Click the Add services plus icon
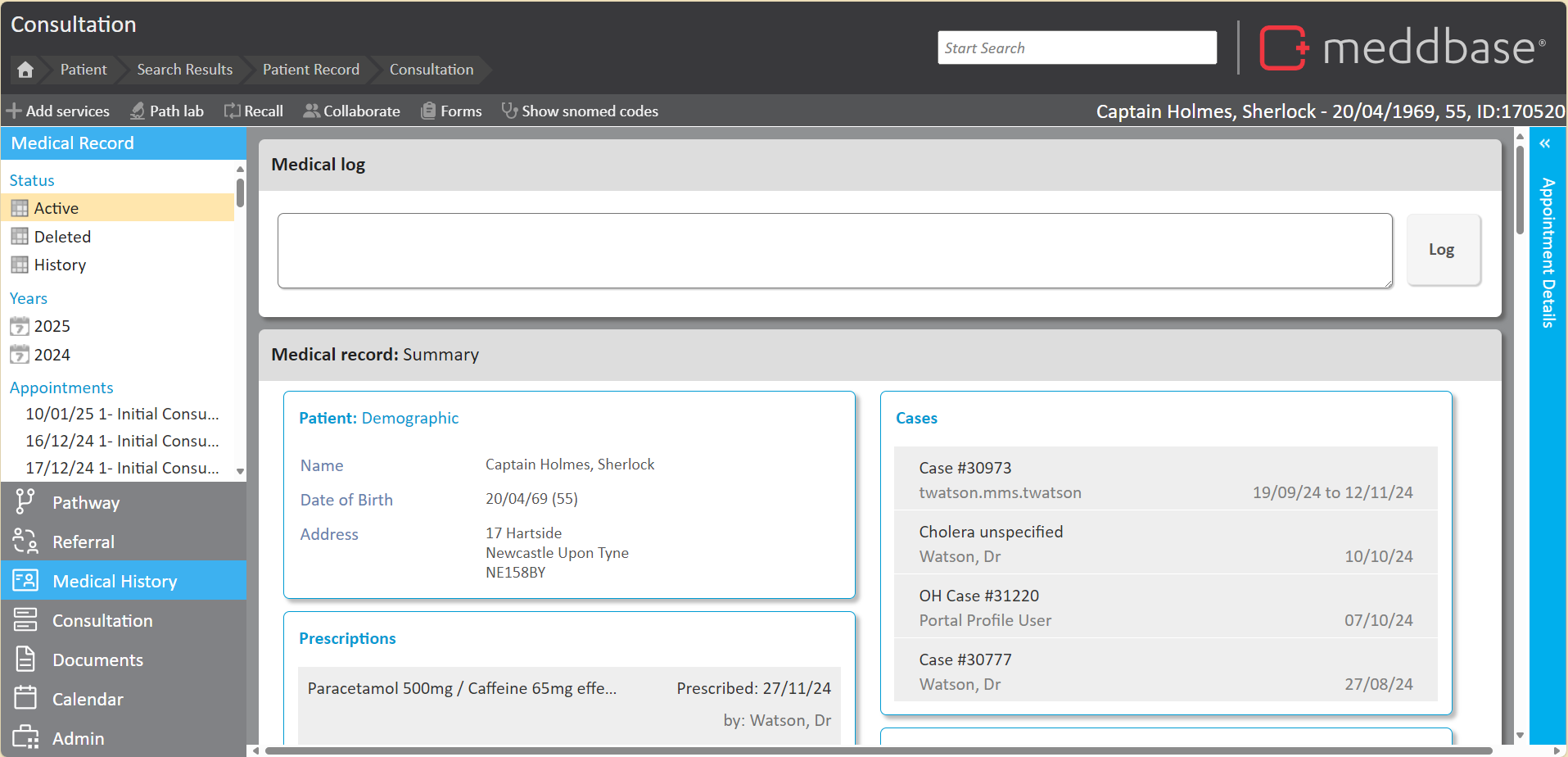 pos(14,111)
